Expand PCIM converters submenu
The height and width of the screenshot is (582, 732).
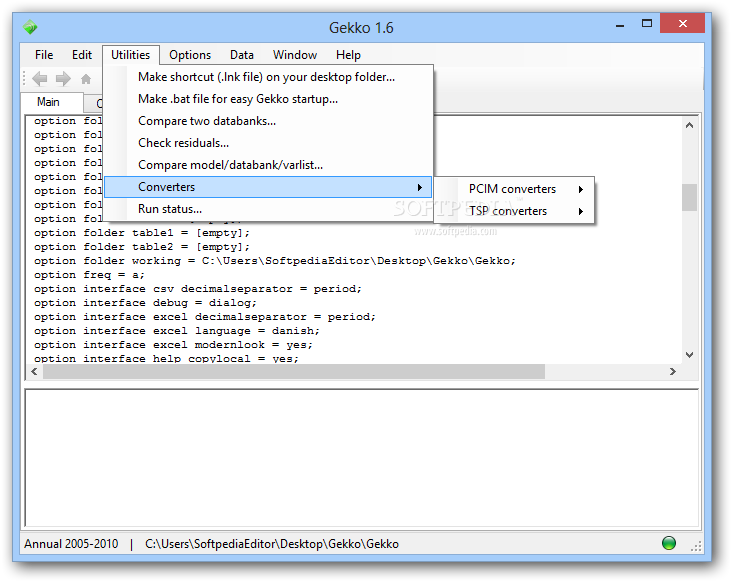tap(514, 189)
